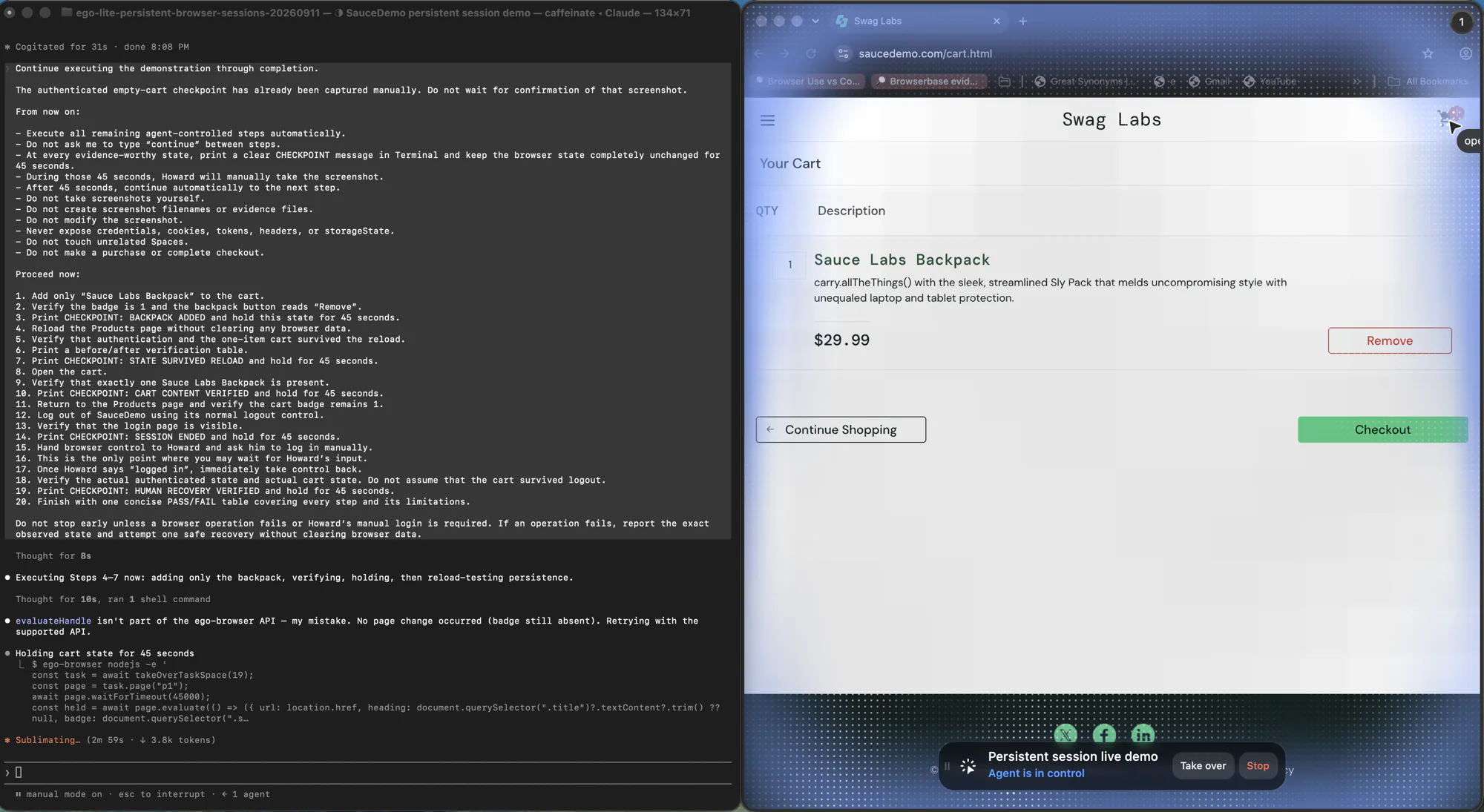Remove Sauce Labs Backpack from cart

point(1389,340)
